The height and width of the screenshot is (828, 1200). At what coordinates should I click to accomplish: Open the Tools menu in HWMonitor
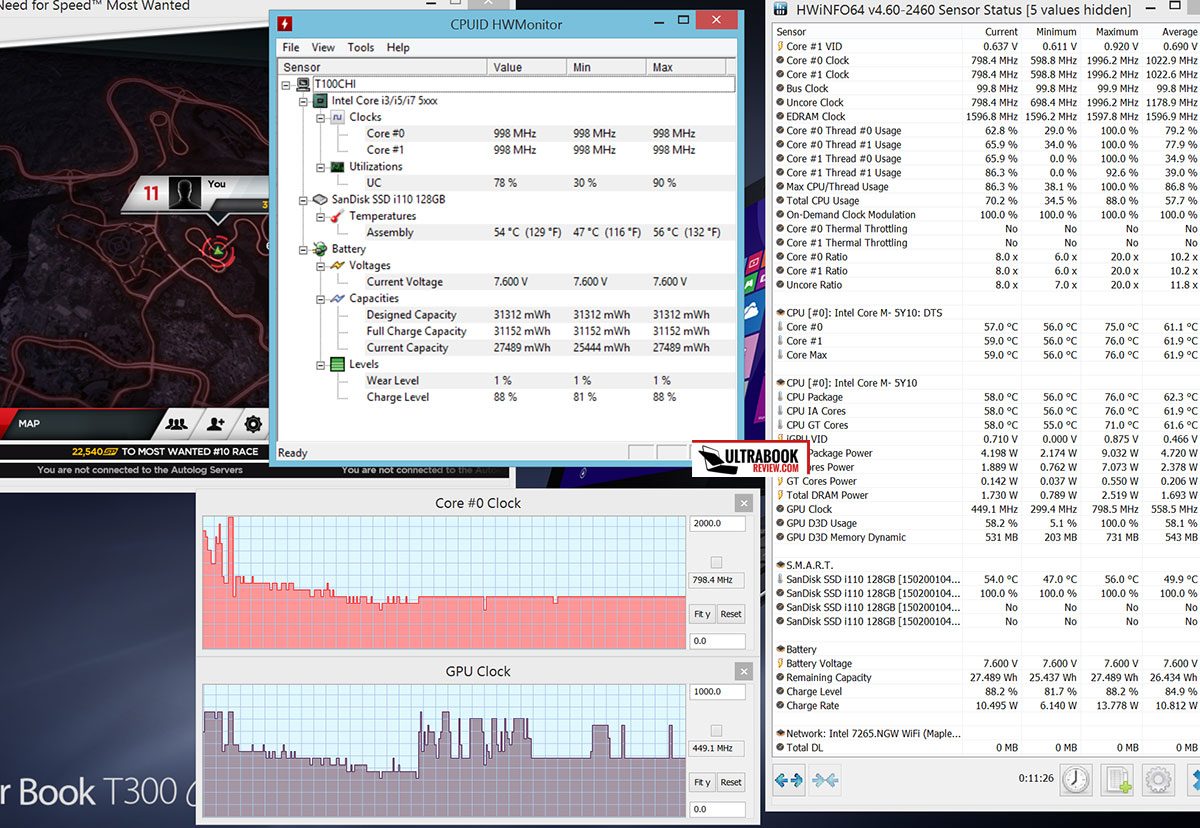point(361,47)
